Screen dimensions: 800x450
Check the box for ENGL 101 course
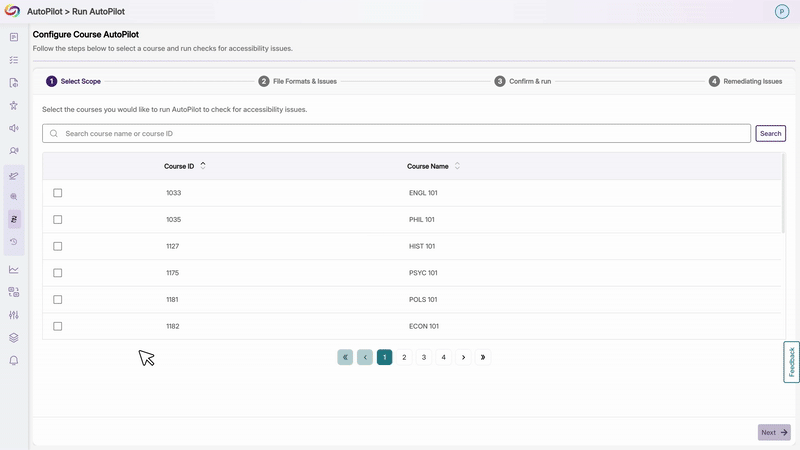point(57,193)
